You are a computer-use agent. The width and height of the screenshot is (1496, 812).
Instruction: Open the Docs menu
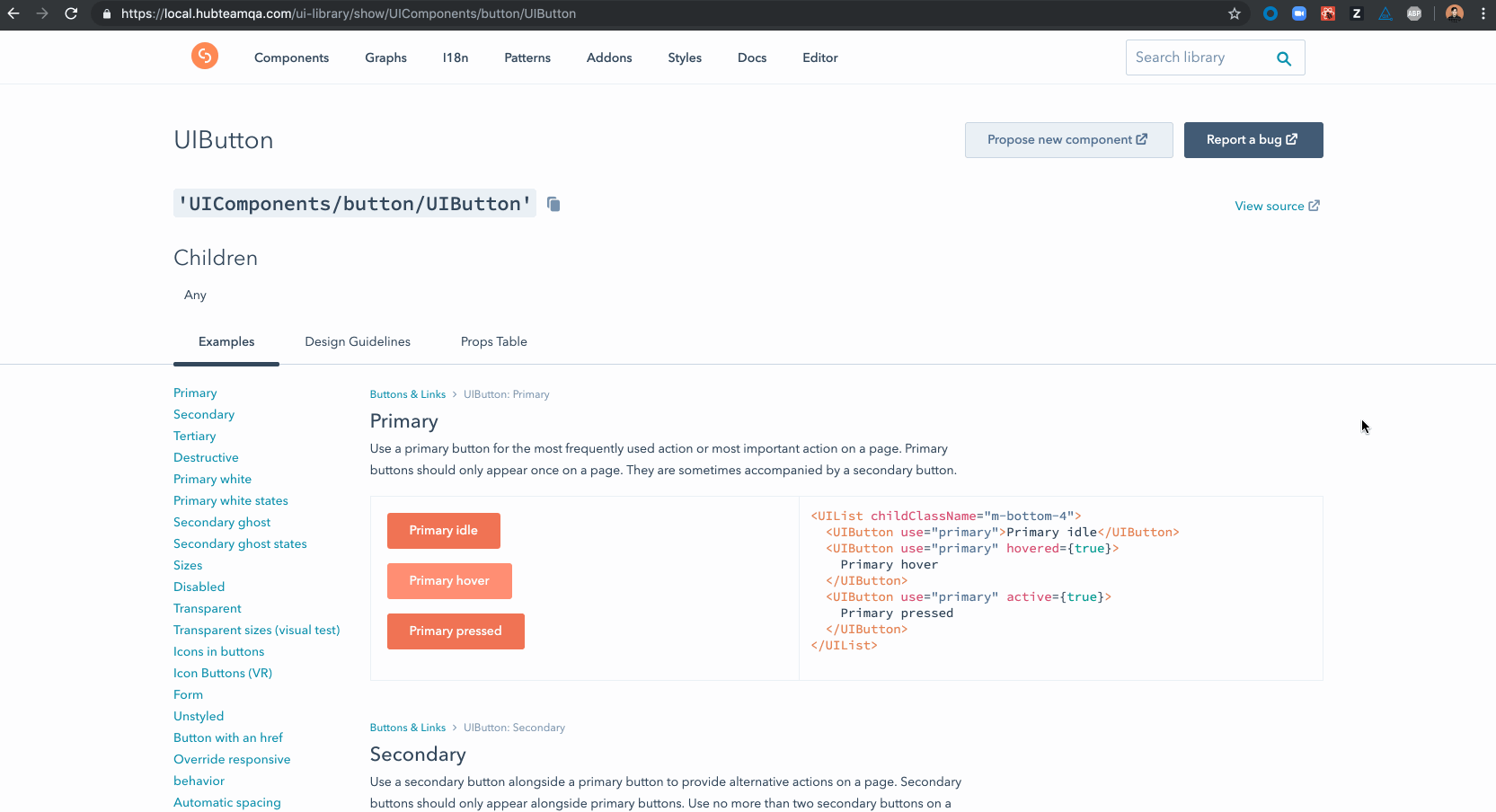[752, 57]
